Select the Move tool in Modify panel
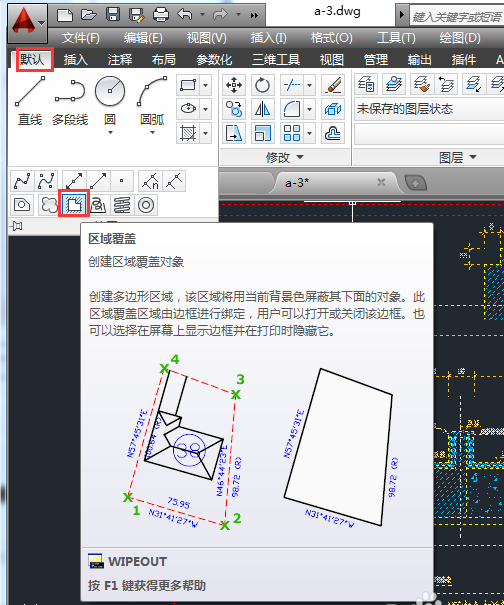 [x=234, y=85]
